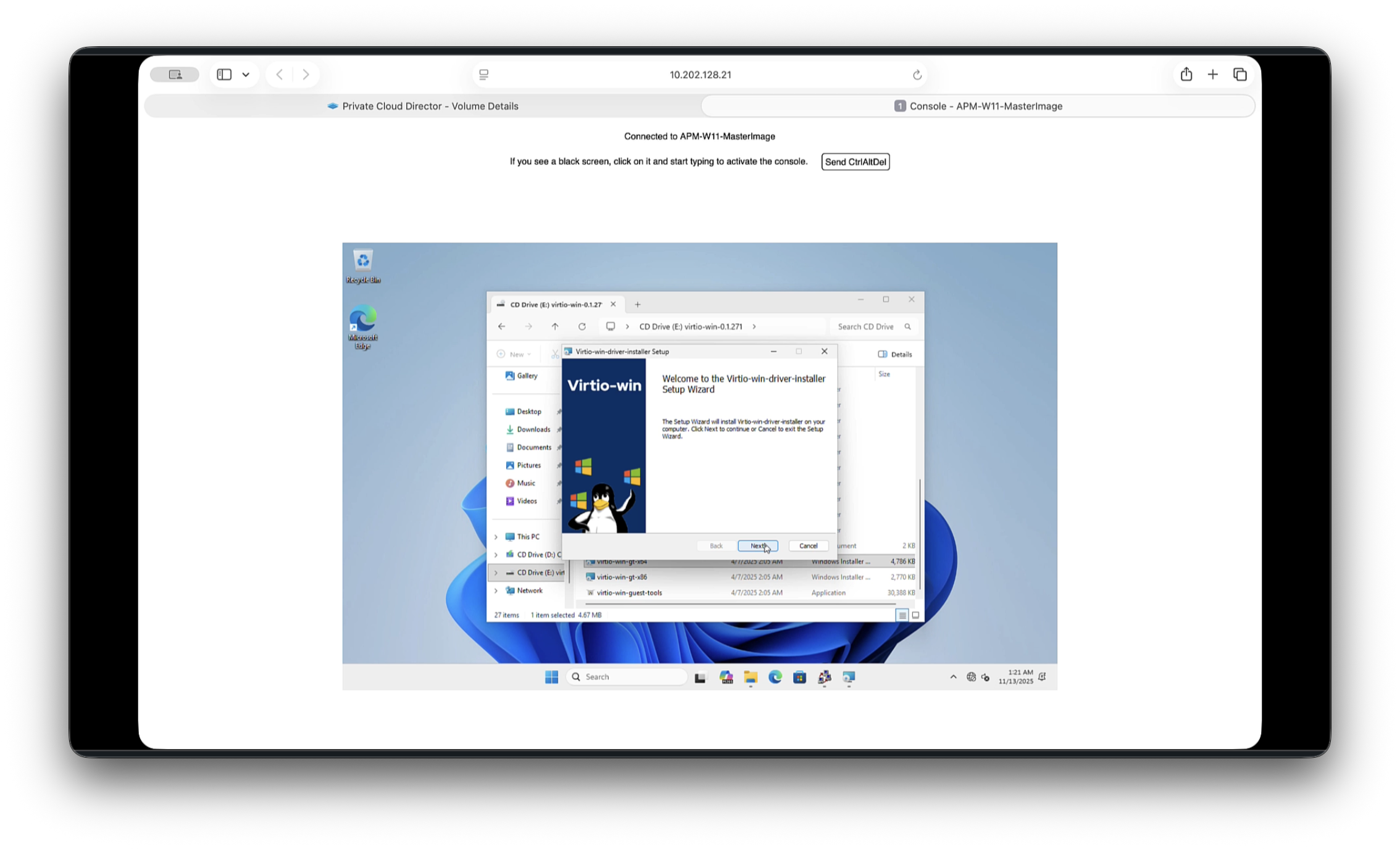Click the Explorer back arrow
1400x849 pixels.
[x=501, y=326]
